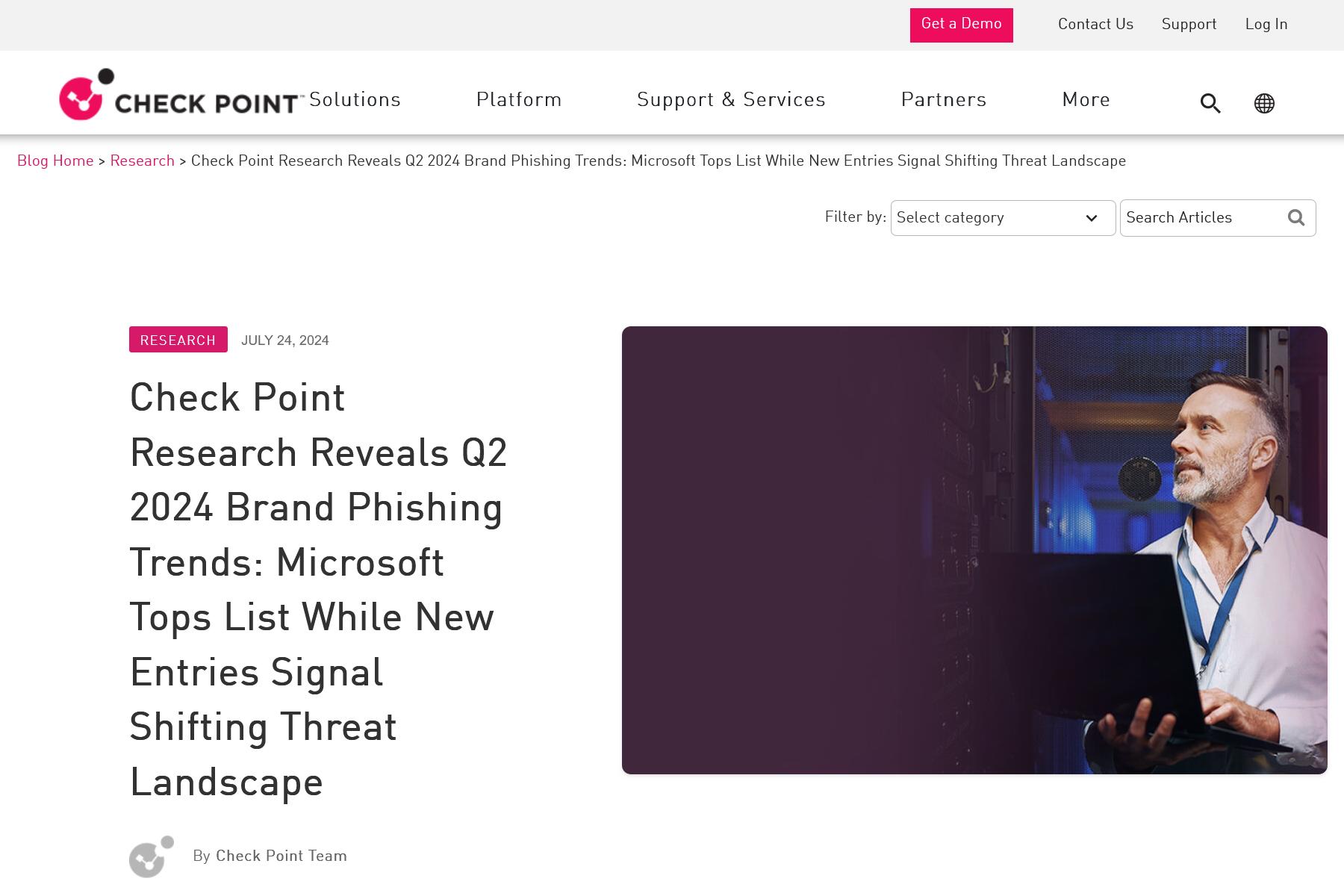Open the Support & Services menu
Screen dimensions: 1344x896
[x=731, y=99]
